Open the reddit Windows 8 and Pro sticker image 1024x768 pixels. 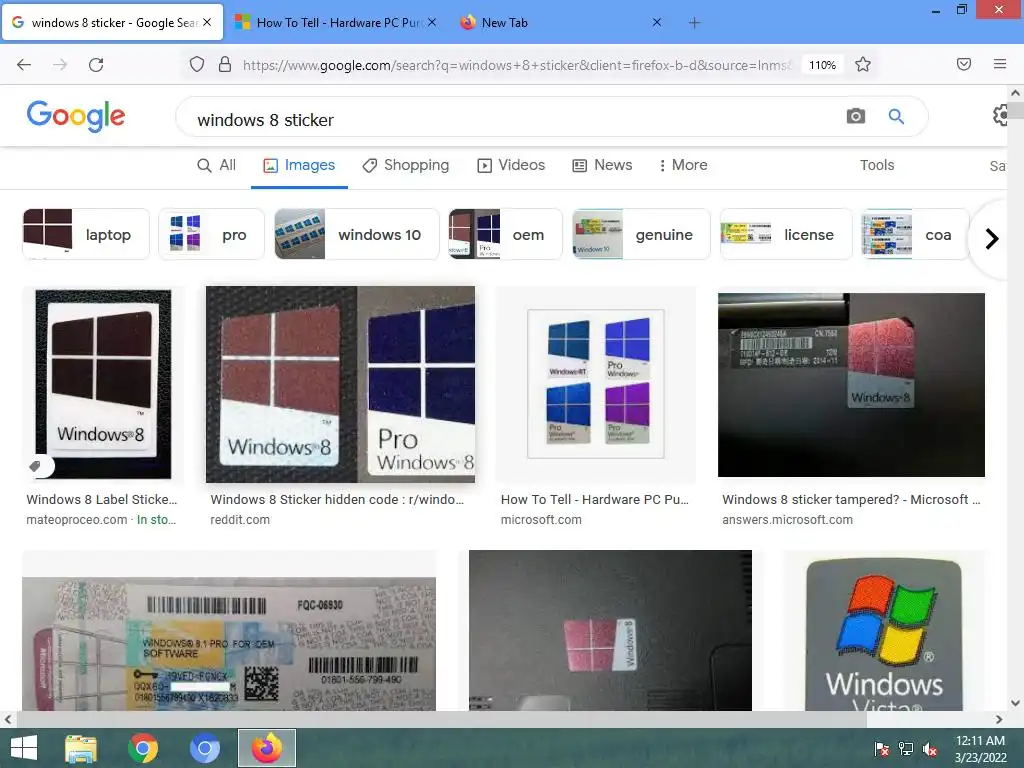point(340,385)
